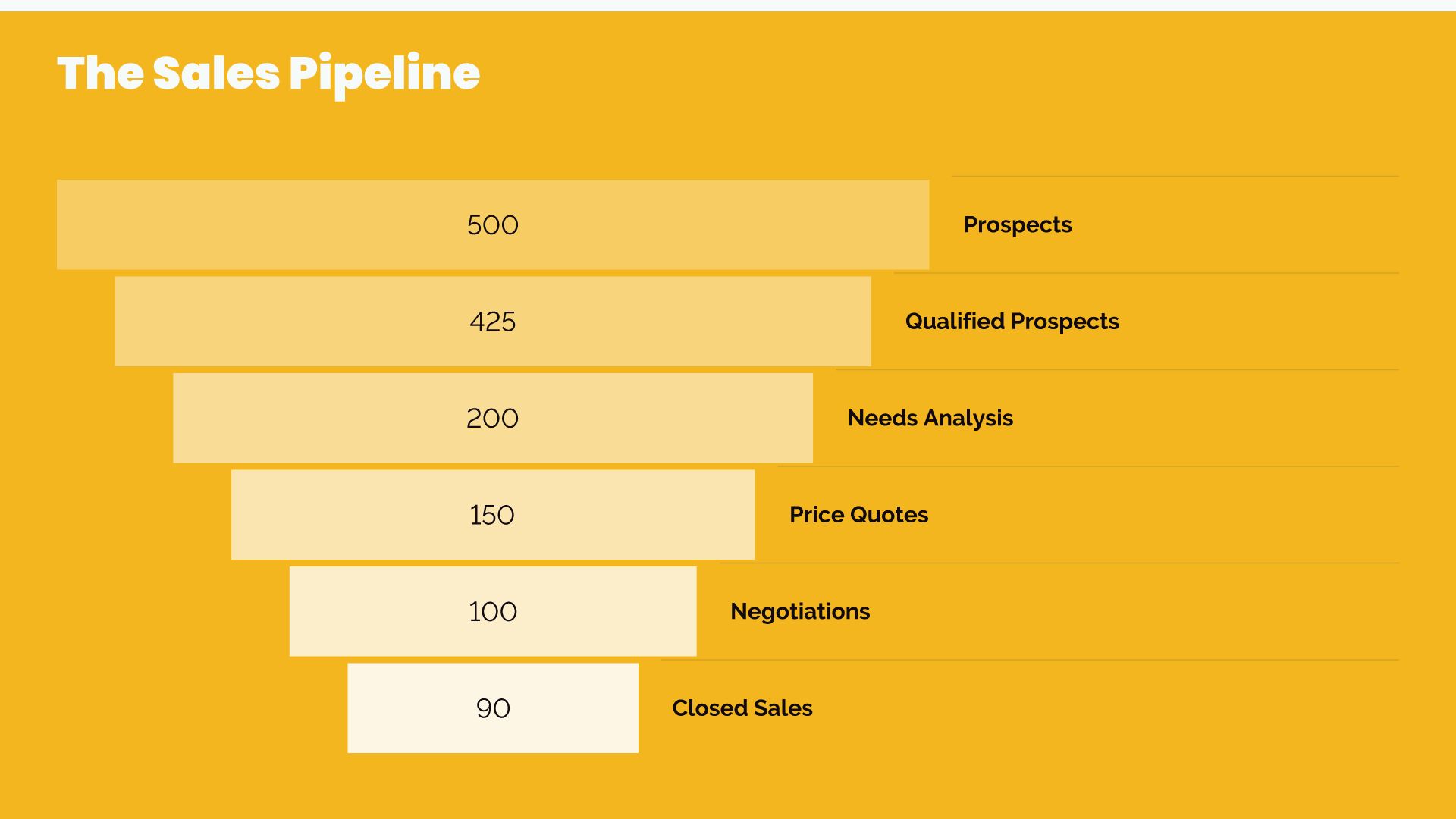The height and width of the screenshot is (819, 1456).
Task: Click the 500 funnel bar
Action: tap(493, 224)
